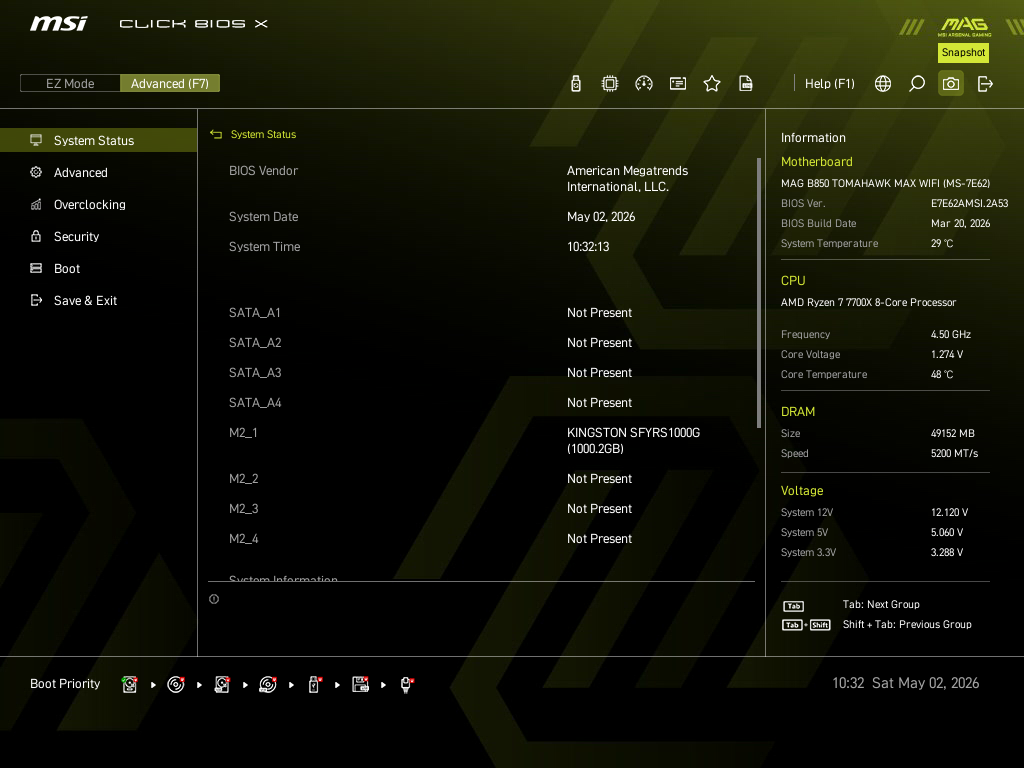Click MAG B850 TOMAHAWK MAX WIFI model text

[x=885, y=184]
